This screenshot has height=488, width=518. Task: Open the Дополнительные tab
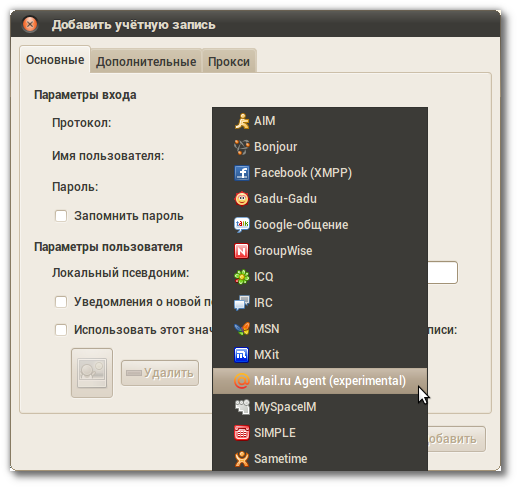(x=146, y=62)
